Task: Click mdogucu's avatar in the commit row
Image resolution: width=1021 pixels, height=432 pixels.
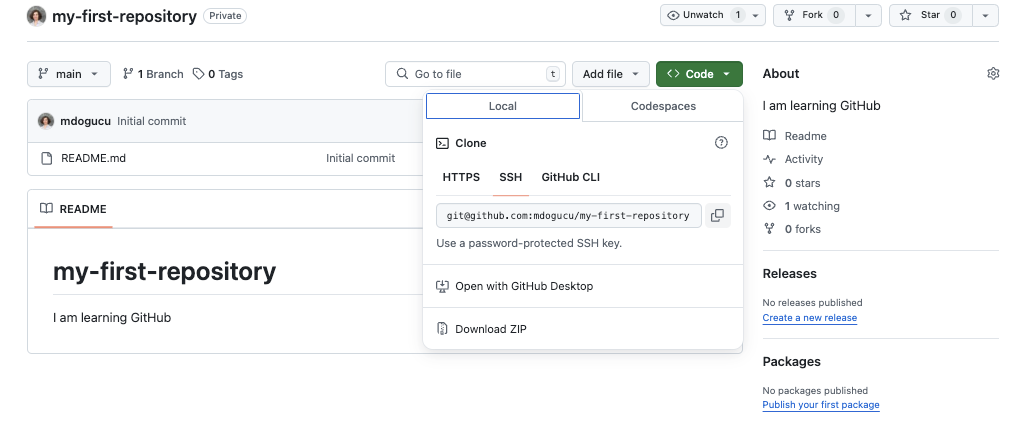Action: 46,121
